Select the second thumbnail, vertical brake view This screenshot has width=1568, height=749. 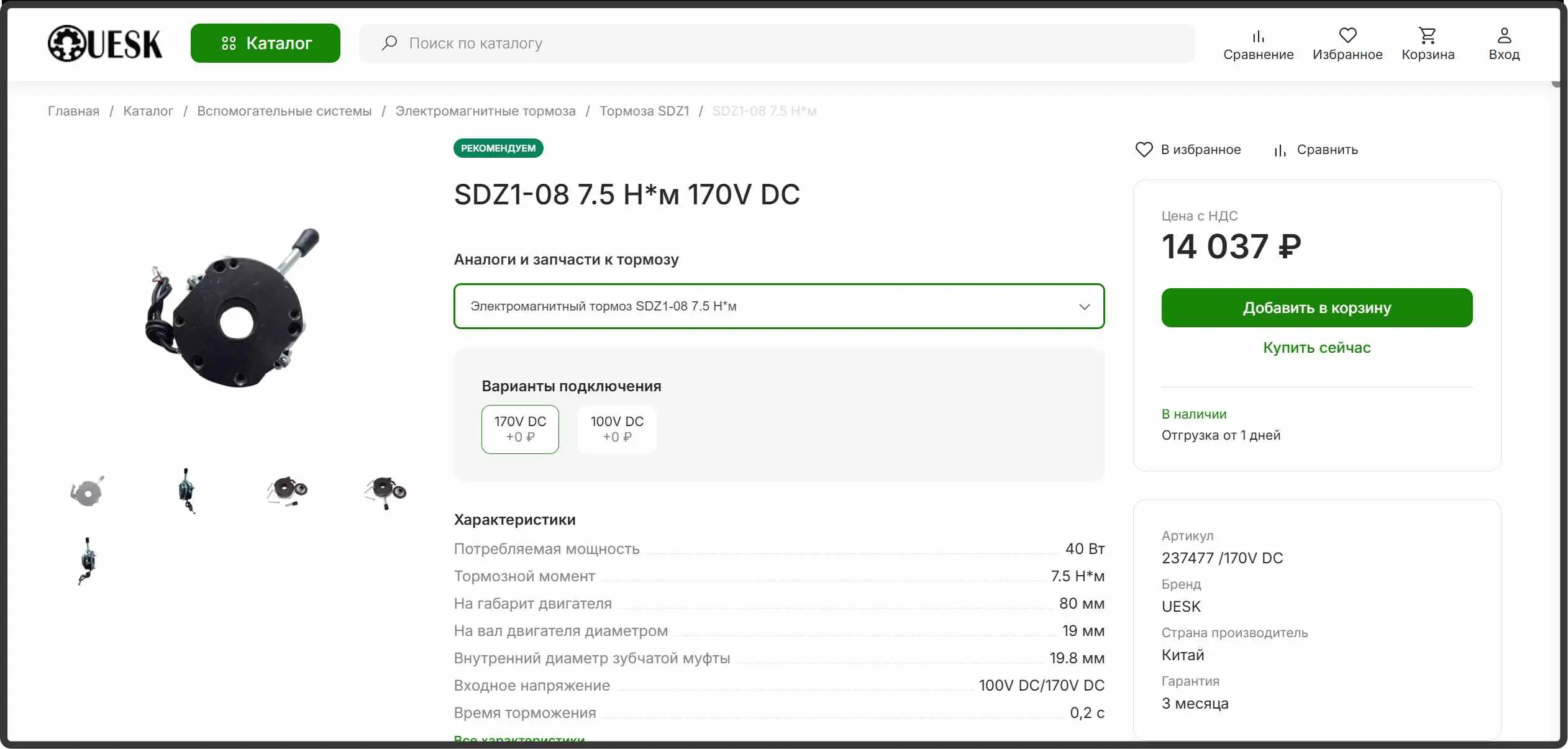click(186, 491)
